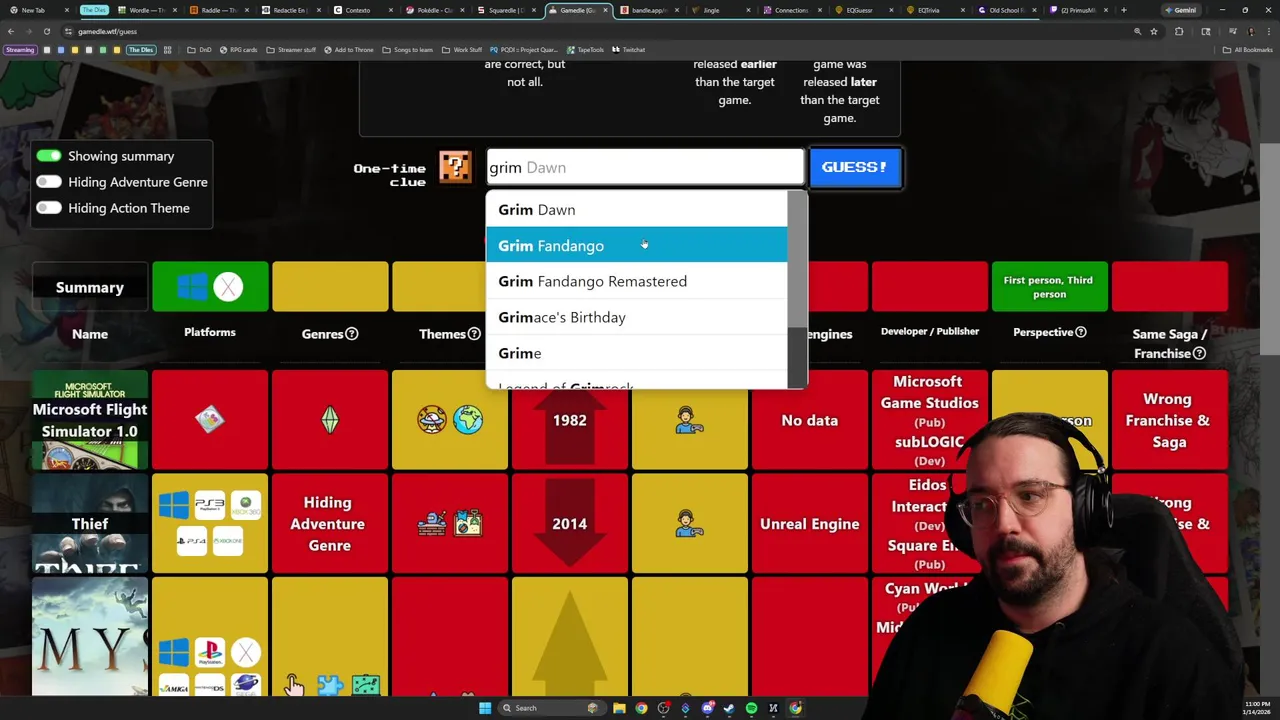Click the Windows platform icon in Thief row
This screenshot has width=1280, height=720.
pyautogui.click(x=174, y=506)
